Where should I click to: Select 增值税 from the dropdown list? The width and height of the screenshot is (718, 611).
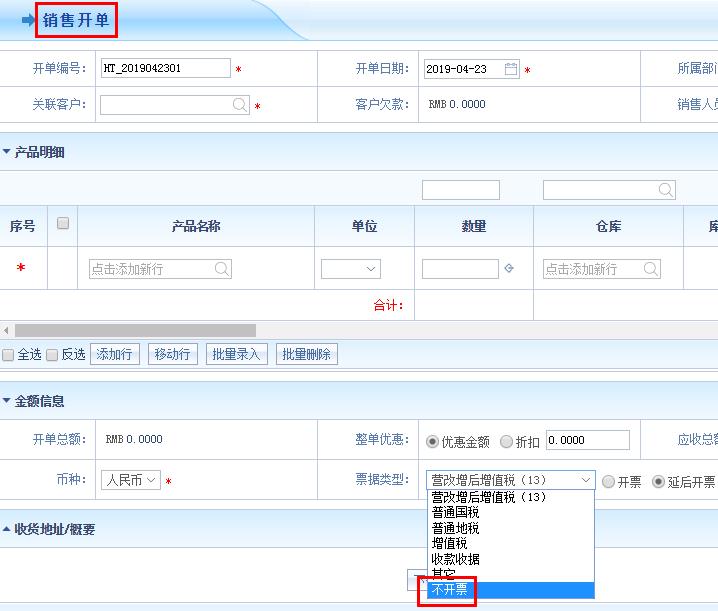511,544
